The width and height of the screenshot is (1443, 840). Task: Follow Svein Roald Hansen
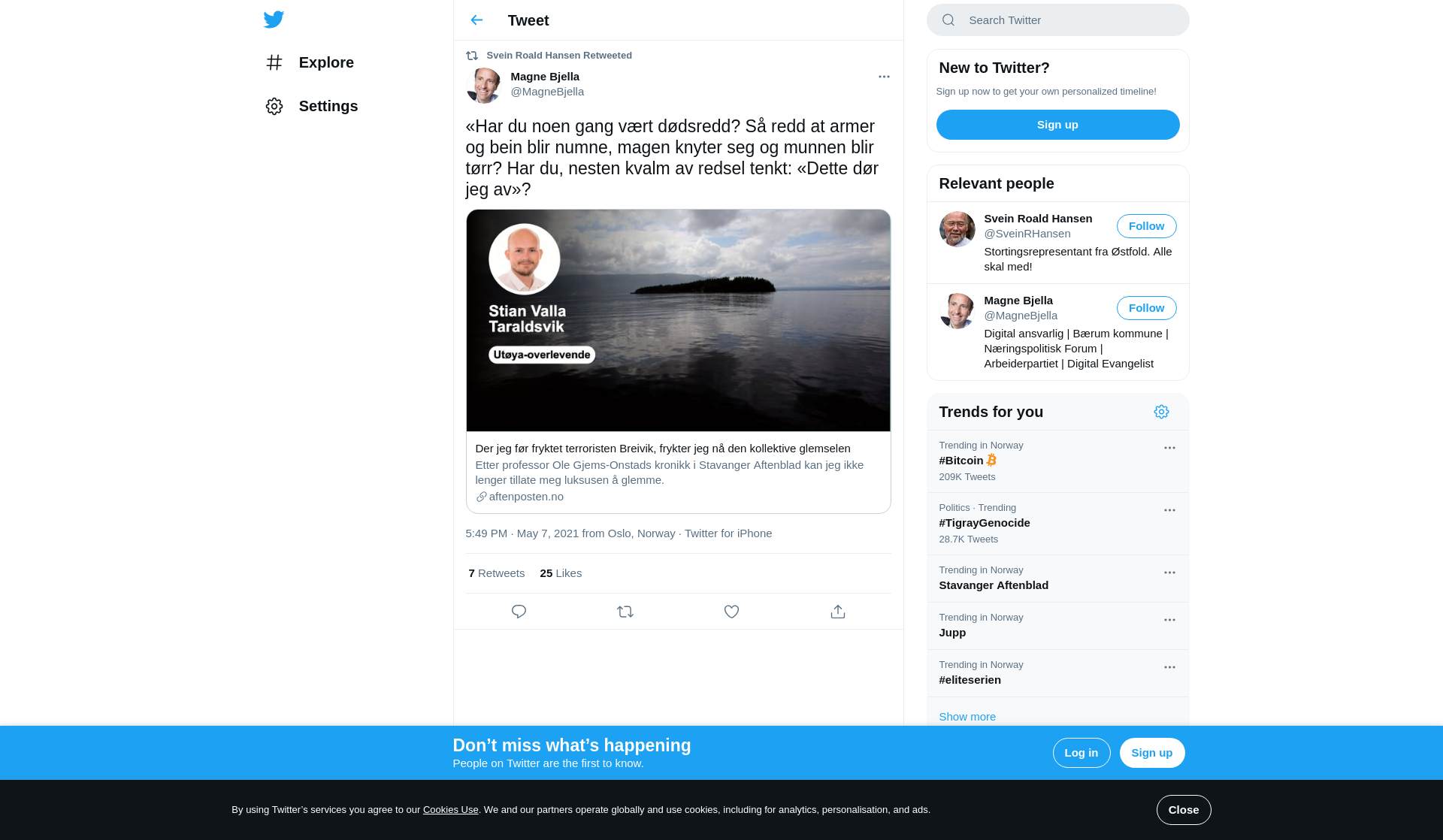[1146, 226]
